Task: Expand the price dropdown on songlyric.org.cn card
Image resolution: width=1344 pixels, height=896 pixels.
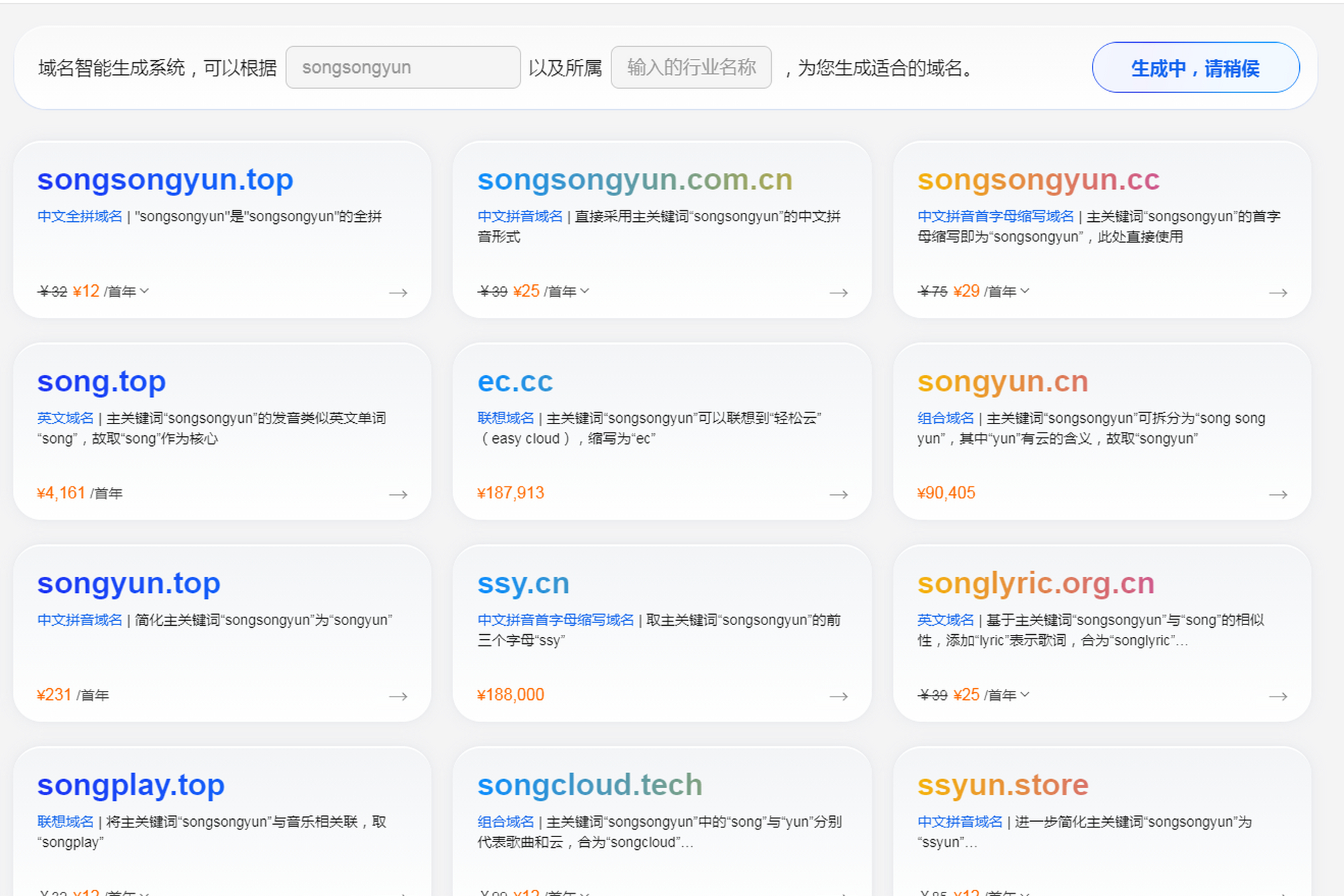Action: point(1025,694)
